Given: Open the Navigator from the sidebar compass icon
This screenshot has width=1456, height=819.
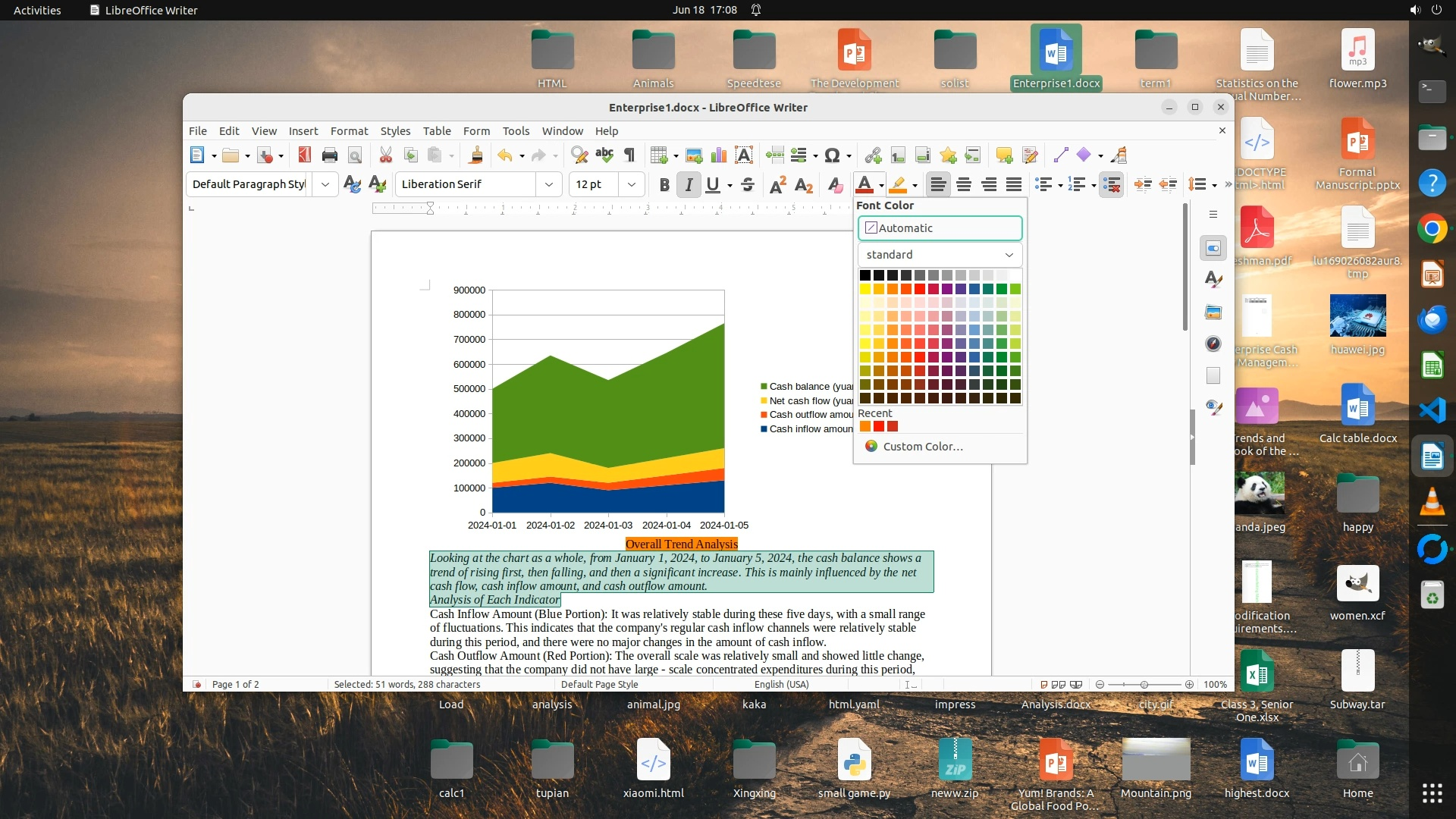Looking at the screenshot, I should point(1213,344).
